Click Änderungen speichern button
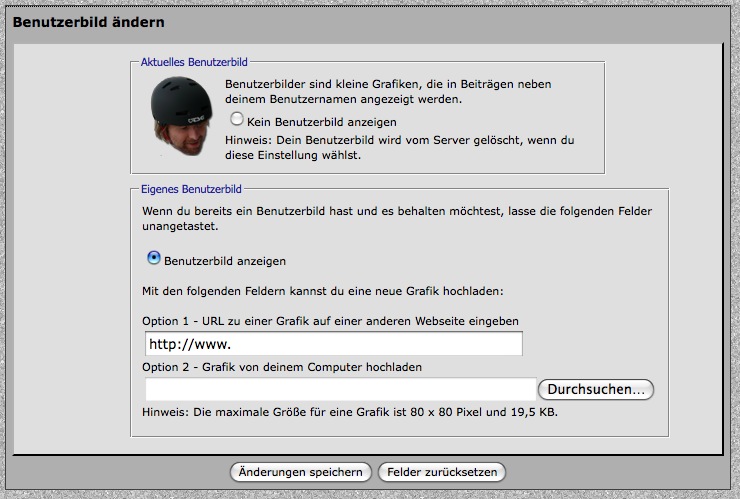This screenshot has width=740, height=499. pos(301,472)
